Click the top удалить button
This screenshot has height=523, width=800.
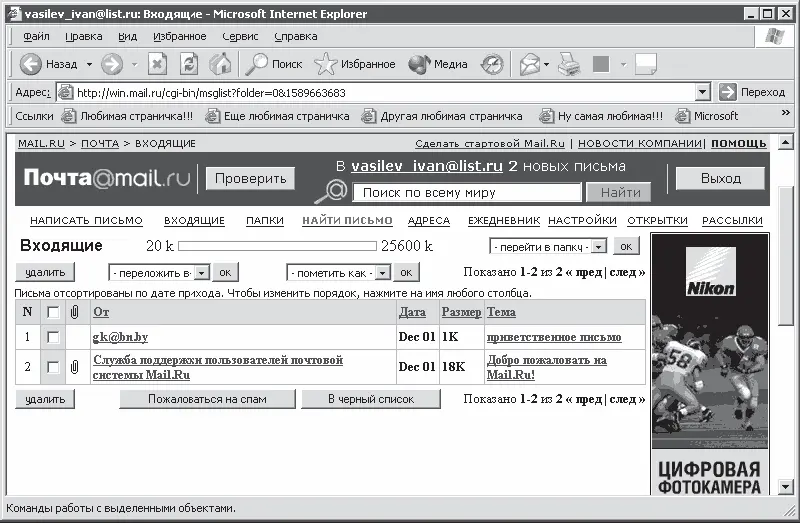(45, 272)
